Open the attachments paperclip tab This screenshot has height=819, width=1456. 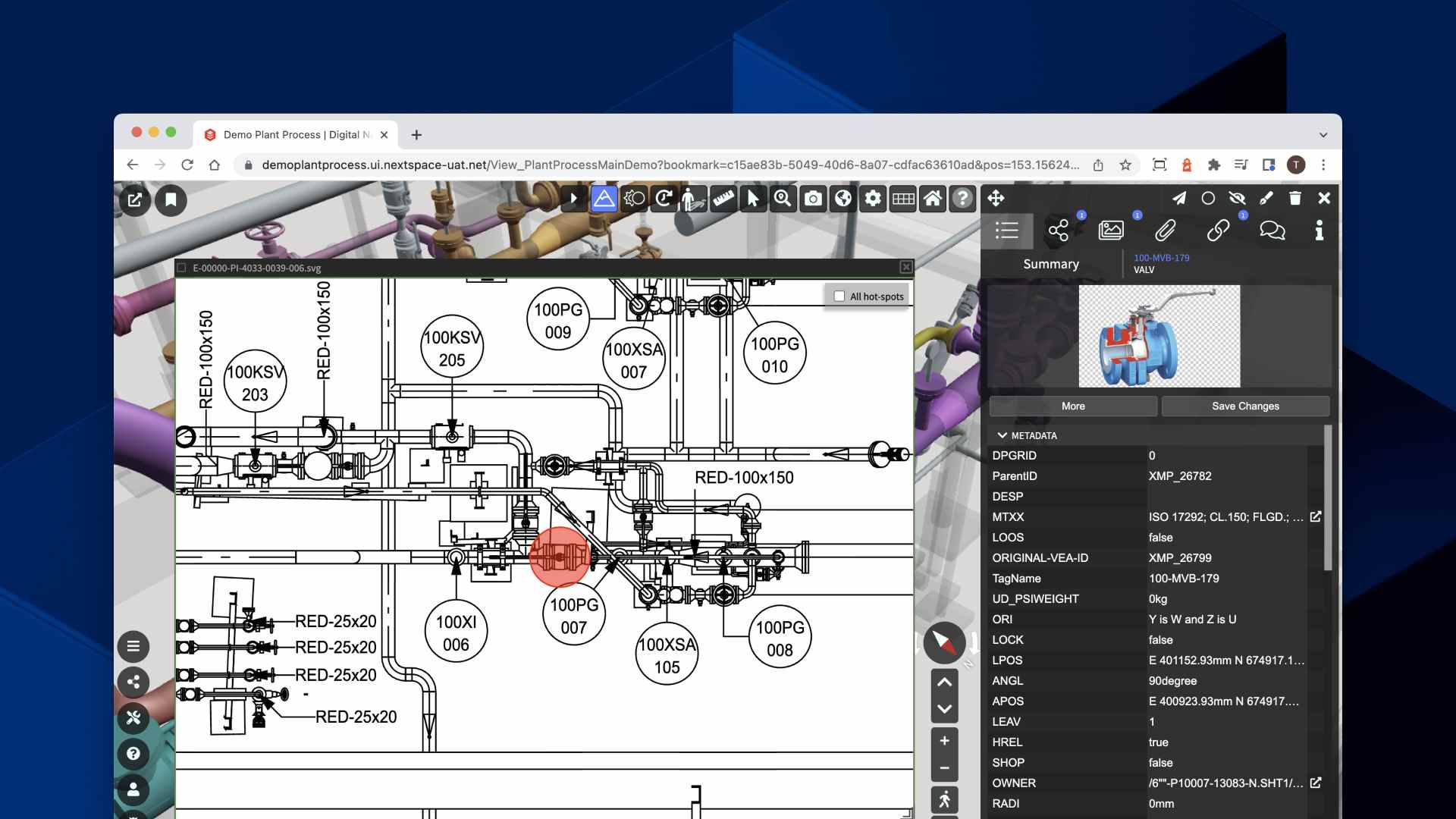[1165, 231]
